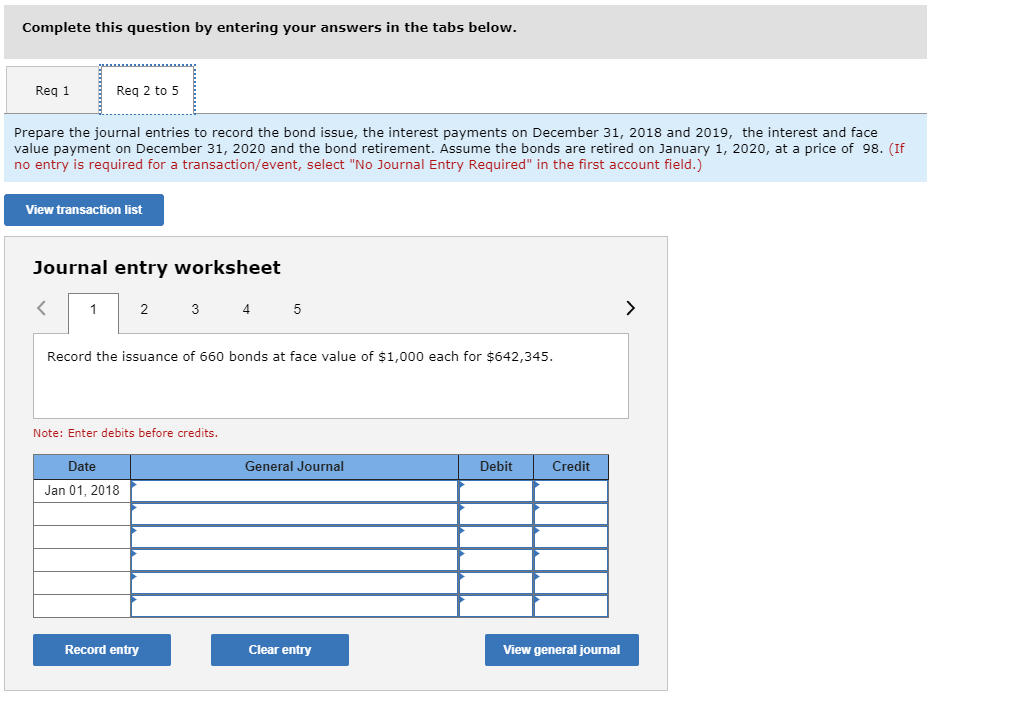Select journal entry worksheet tab 2

pos(144,309)
